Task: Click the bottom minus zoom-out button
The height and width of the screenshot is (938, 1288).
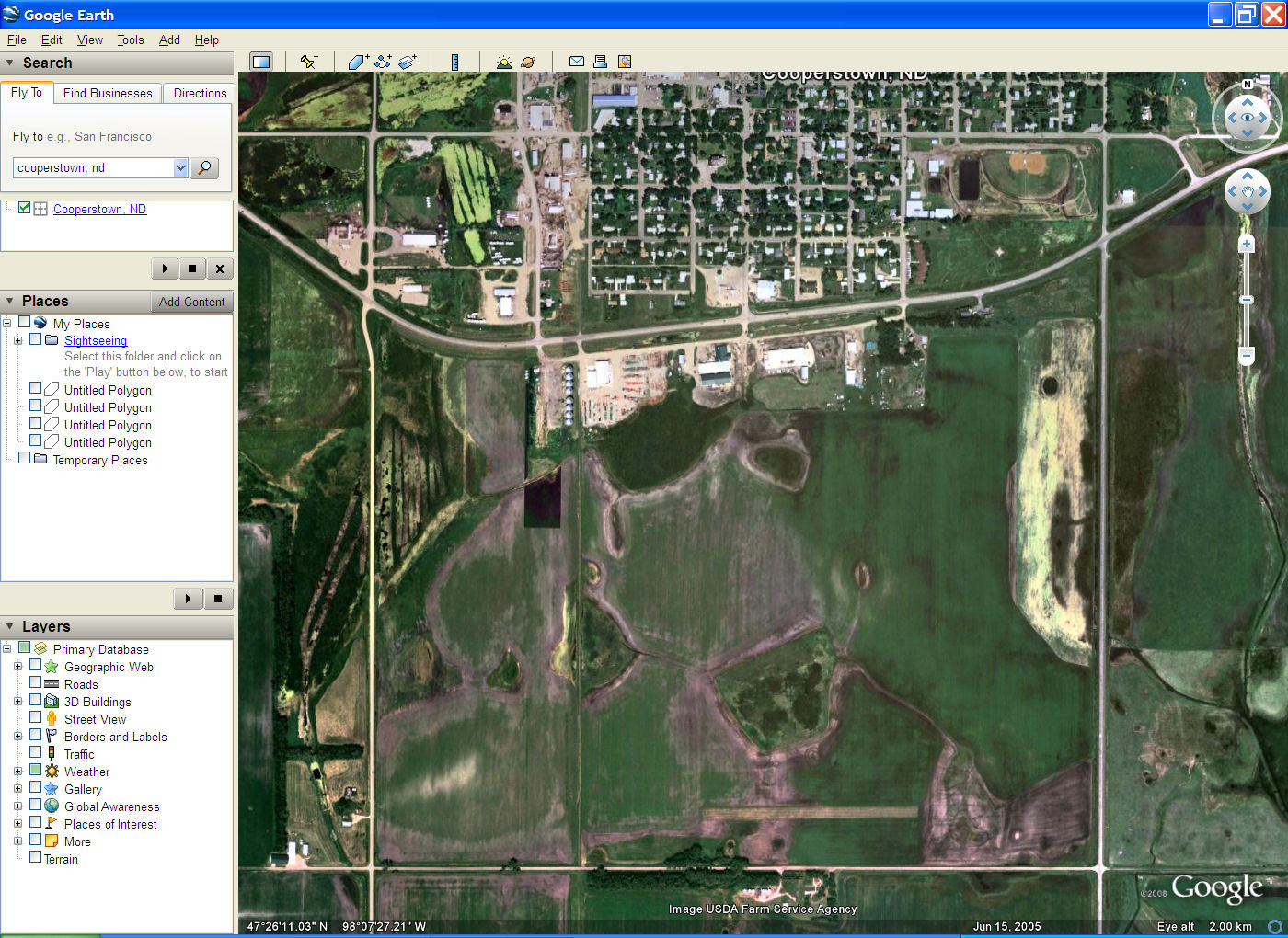Action: click(x=1247, y=355)
